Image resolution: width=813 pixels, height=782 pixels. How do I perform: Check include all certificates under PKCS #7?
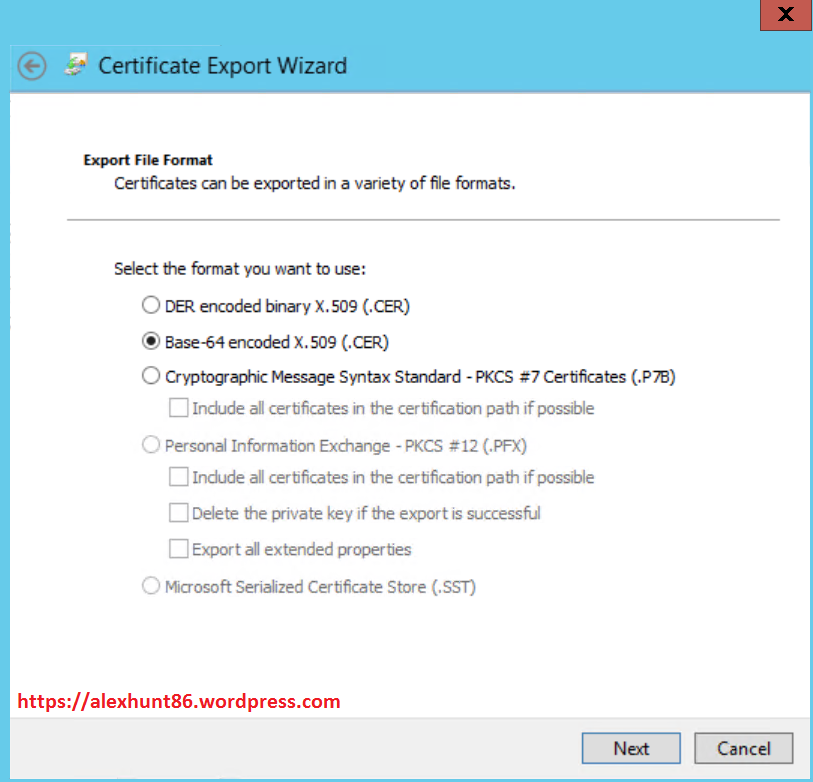coord(178,407)
